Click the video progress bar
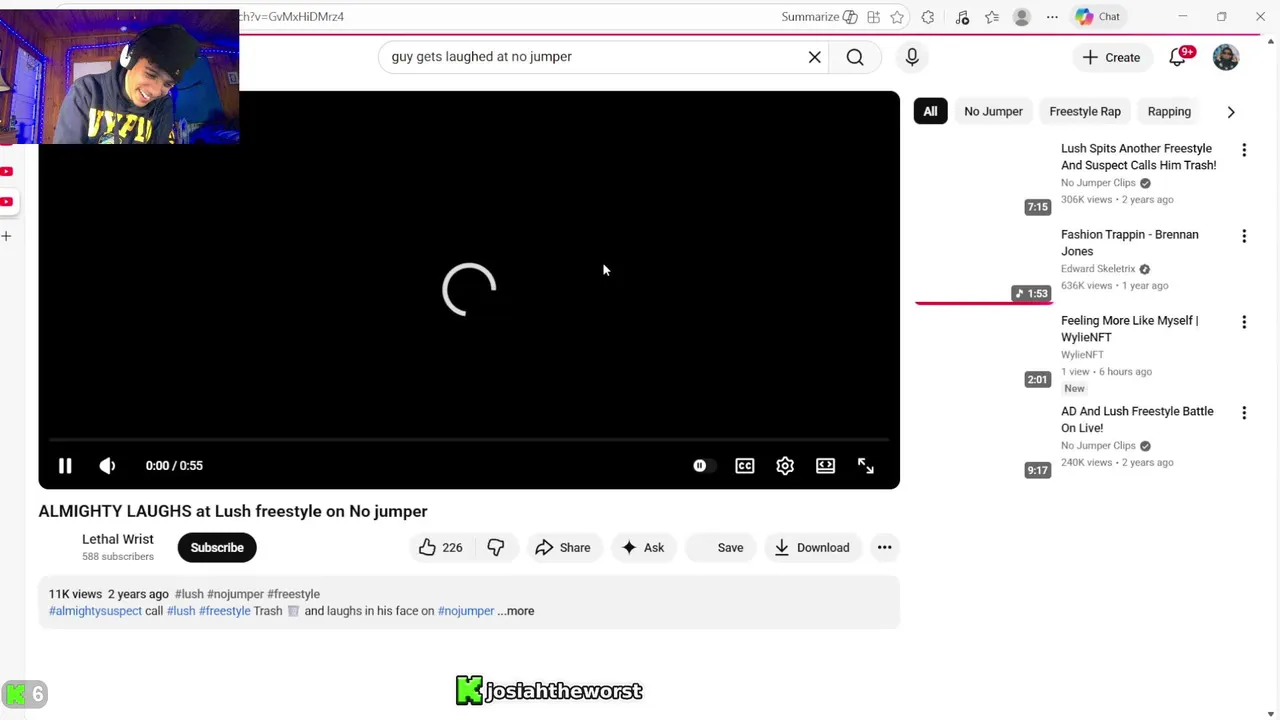The height and width of the screenshot is (720, 1280). pyautogui.click(x=469, y=439)
